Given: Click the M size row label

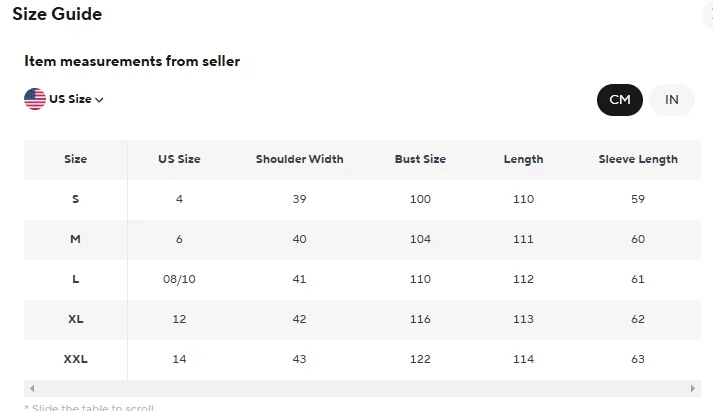Looking at the screenshot, I should tap(76, 239).
